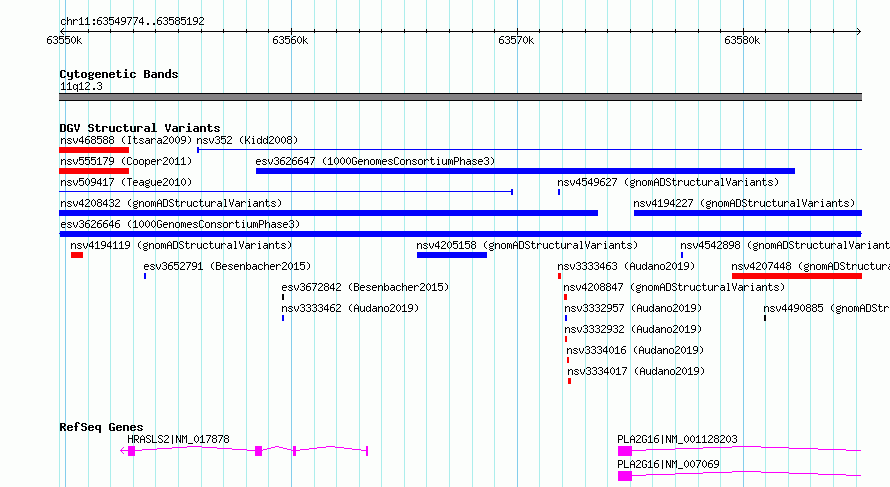The image size is (890, 487).
Task: Open nsv3333462 (Audano2019) label
Action: (350, 308)
